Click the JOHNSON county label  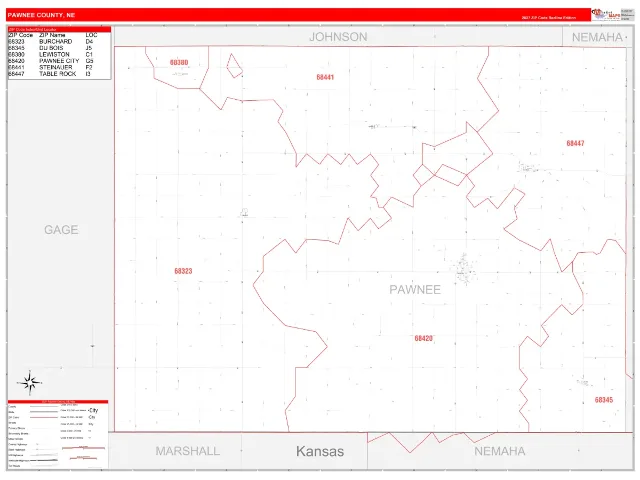coord(338,37)
